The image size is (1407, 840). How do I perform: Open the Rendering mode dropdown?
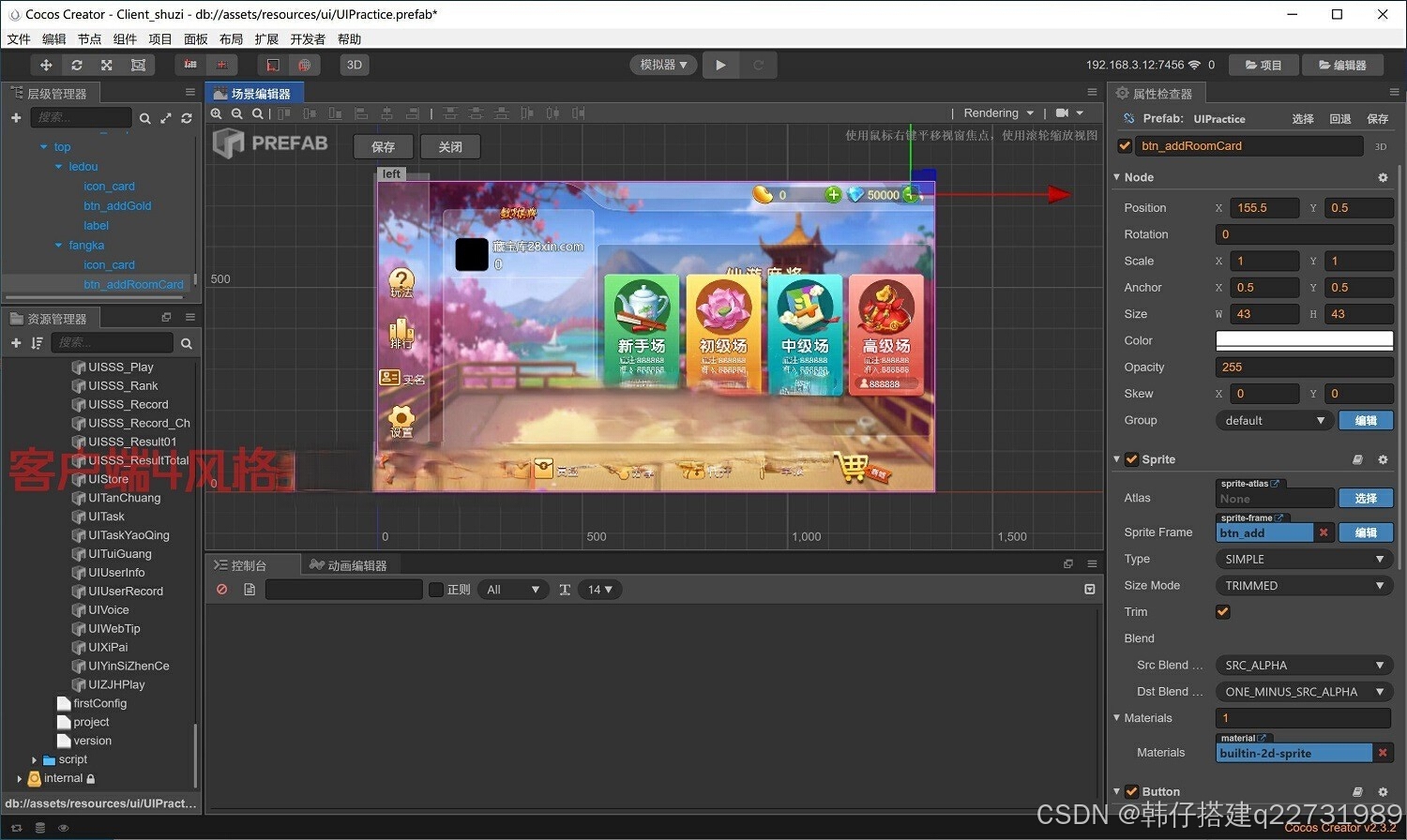click(x=999, y=113)
